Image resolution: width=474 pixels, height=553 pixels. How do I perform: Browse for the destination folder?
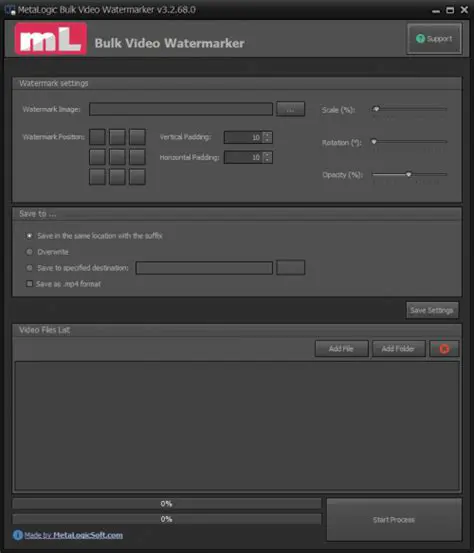tap(290, 267)
